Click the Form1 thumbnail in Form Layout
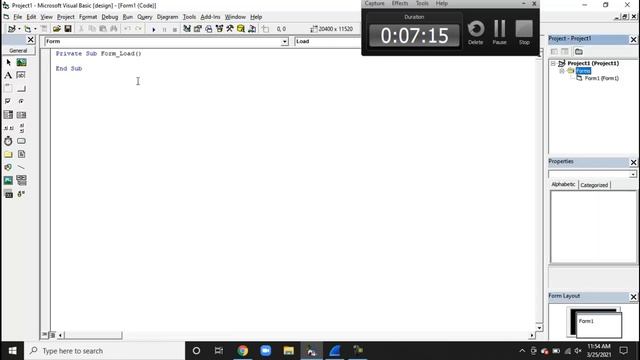640x360 pixels. [x=599, y=325]
